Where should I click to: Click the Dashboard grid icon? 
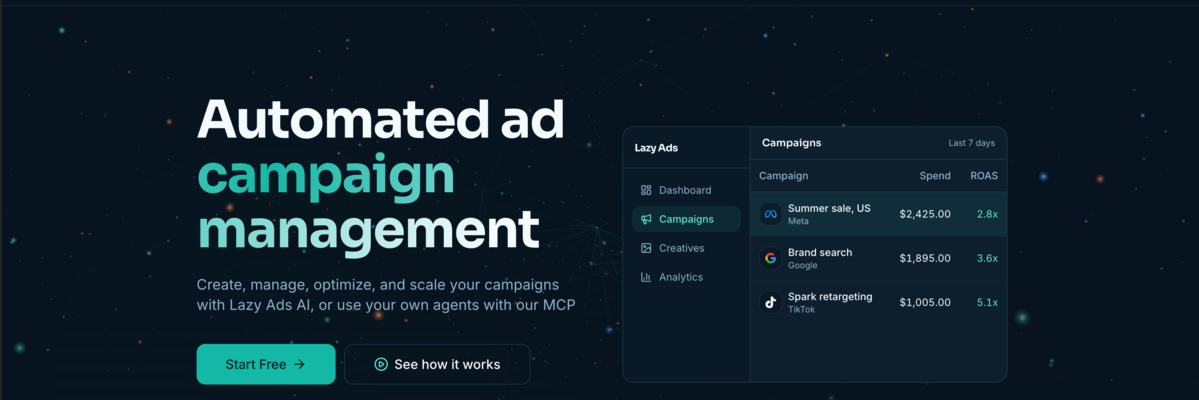click(646, 190)
